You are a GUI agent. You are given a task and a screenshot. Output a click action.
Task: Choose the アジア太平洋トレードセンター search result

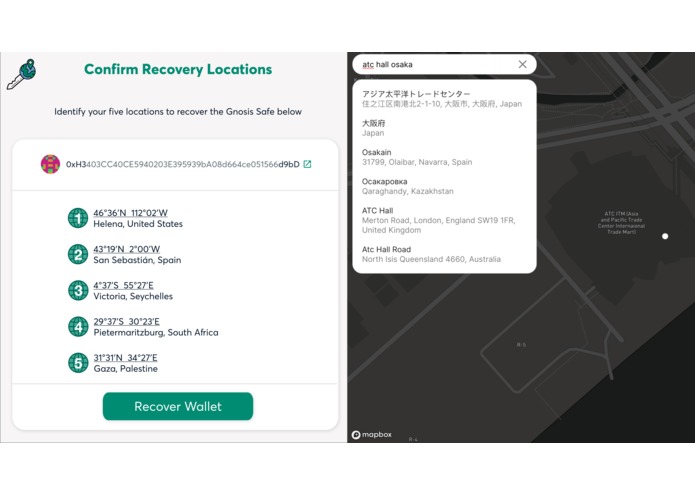(x=444, y=99)
